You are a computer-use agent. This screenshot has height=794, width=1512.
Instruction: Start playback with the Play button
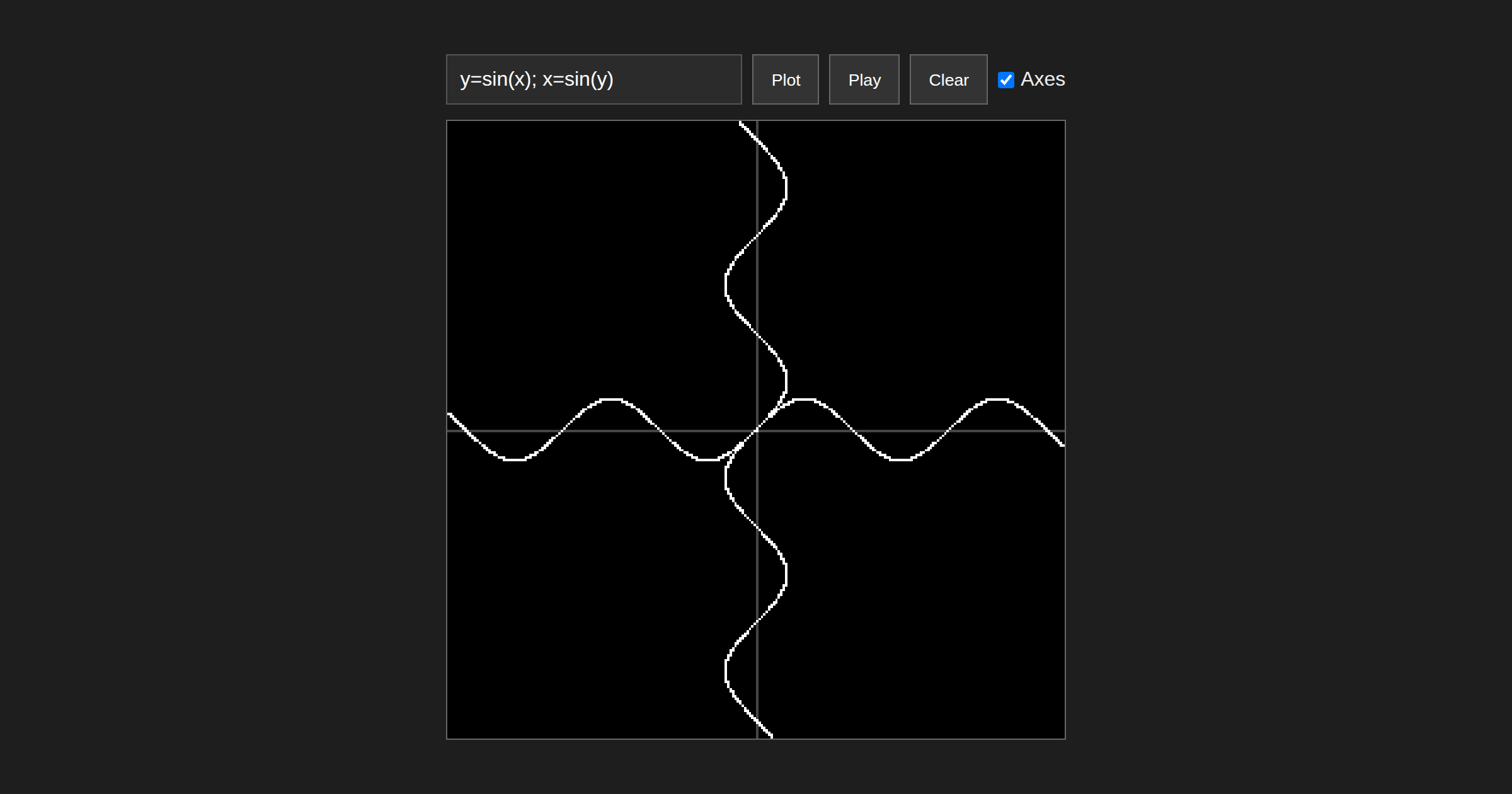coord(864,79)
